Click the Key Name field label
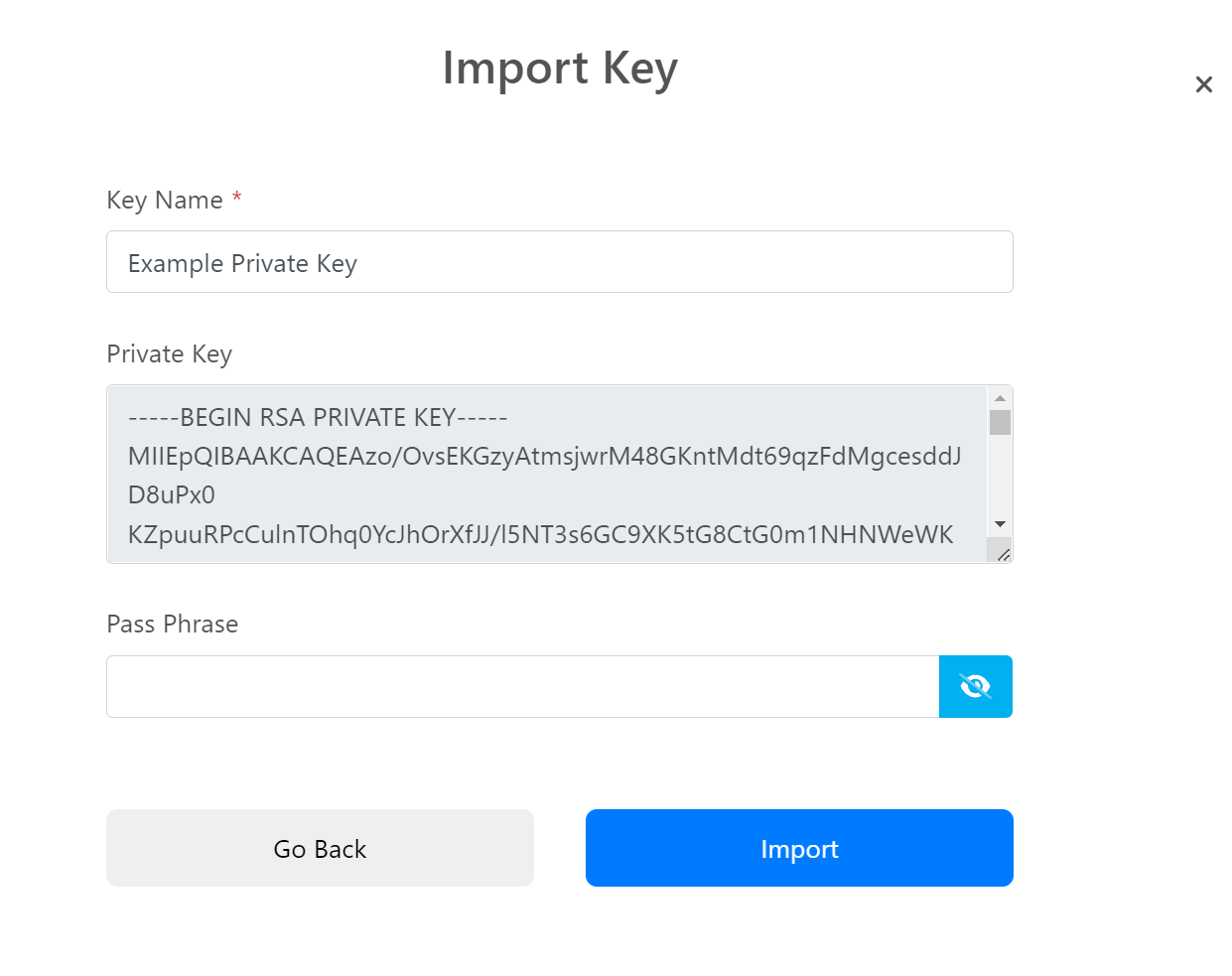This screenshot has width=1232, height=976. pyautogui.click(x=165, y=200)
